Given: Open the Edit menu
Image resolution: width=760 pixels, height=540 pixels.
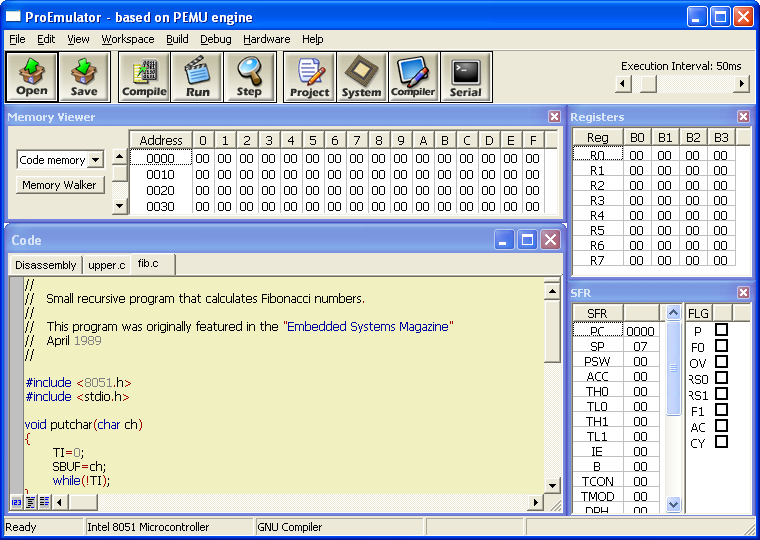Looking at the screenshot, I should click(x=46, y=39).
